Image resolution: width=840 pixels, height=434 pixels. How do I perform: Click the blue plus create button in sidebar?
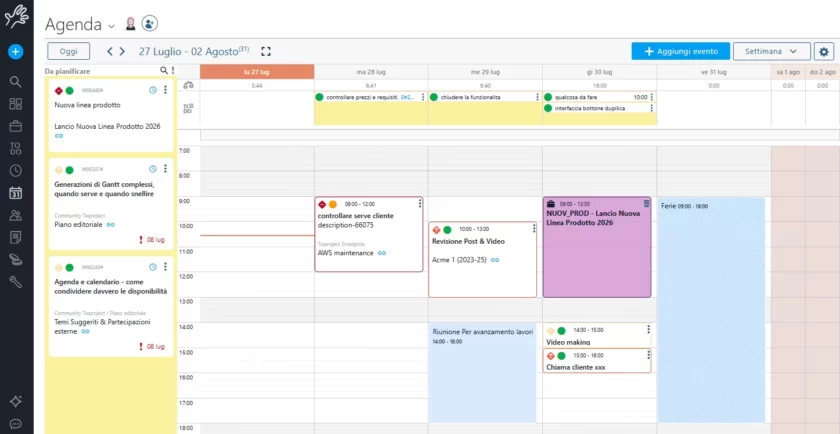(16, 51)
